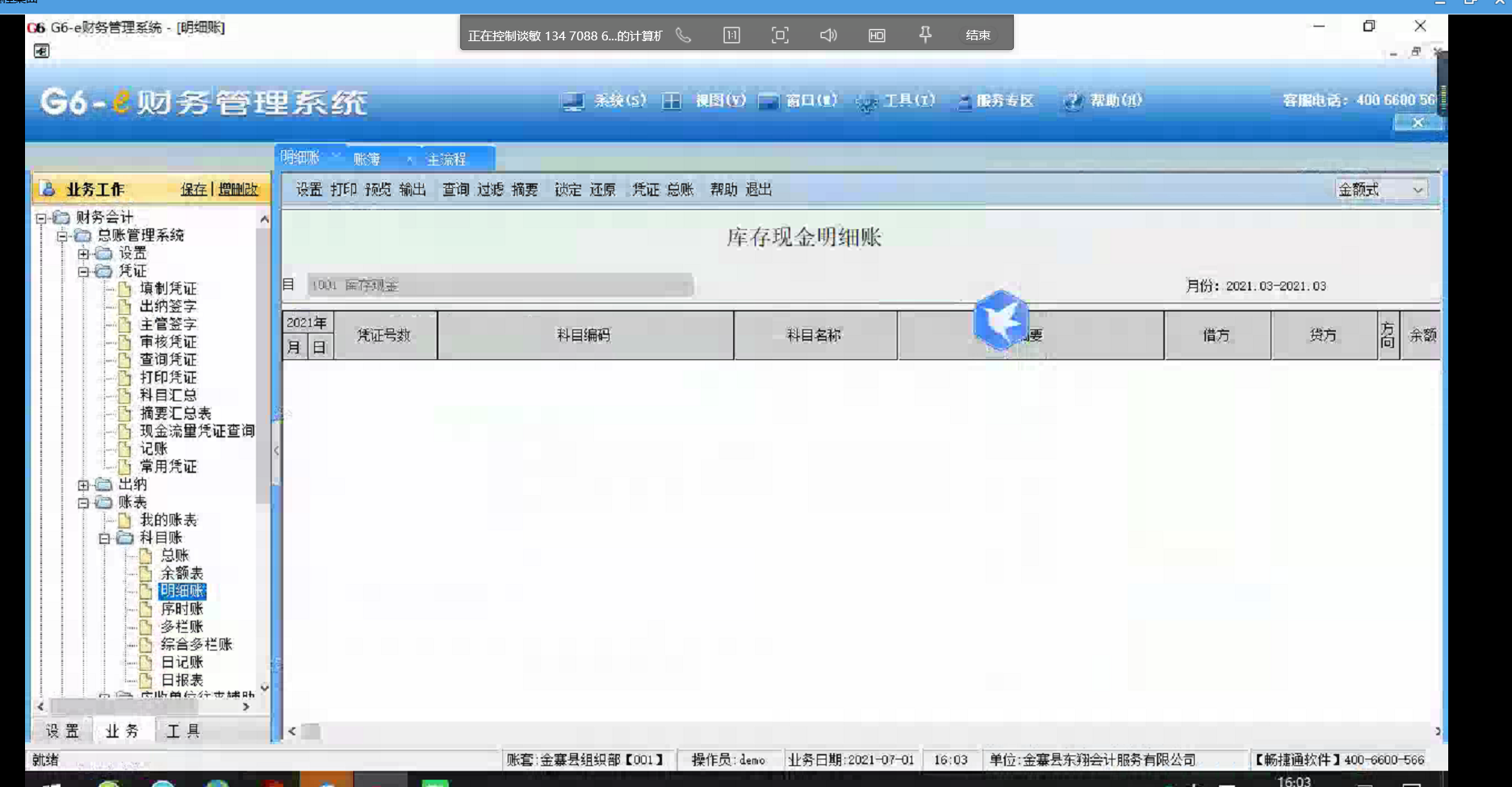Open the 窗口(W) menu
The image size is (1512, 787).
click(x=811, y=100)
